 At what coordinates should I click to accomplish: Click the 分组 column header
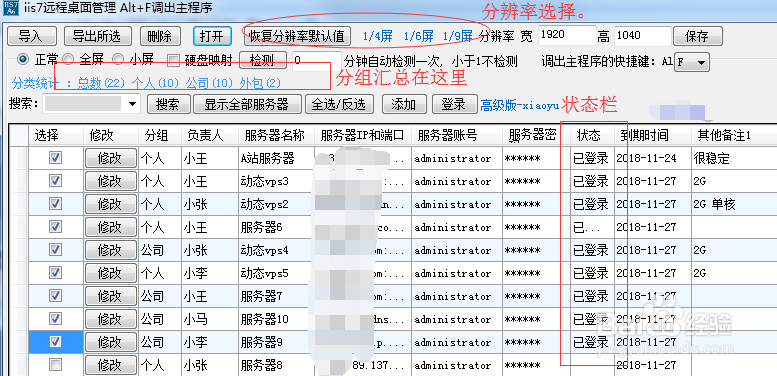coord(160,135)
